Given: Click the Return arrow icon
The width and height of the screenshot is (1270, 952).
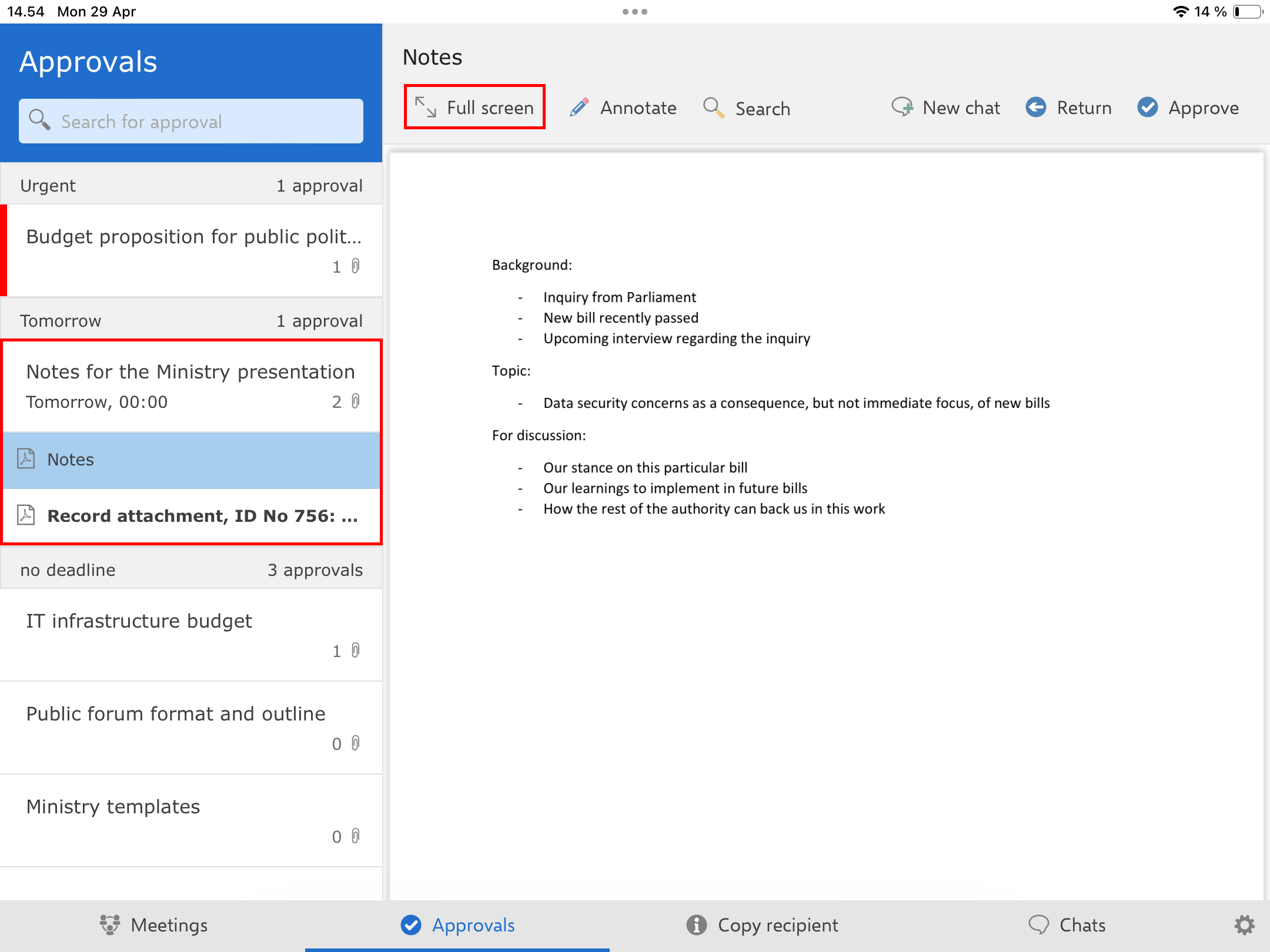Looking at the screenshot, I should point(1036,108).
